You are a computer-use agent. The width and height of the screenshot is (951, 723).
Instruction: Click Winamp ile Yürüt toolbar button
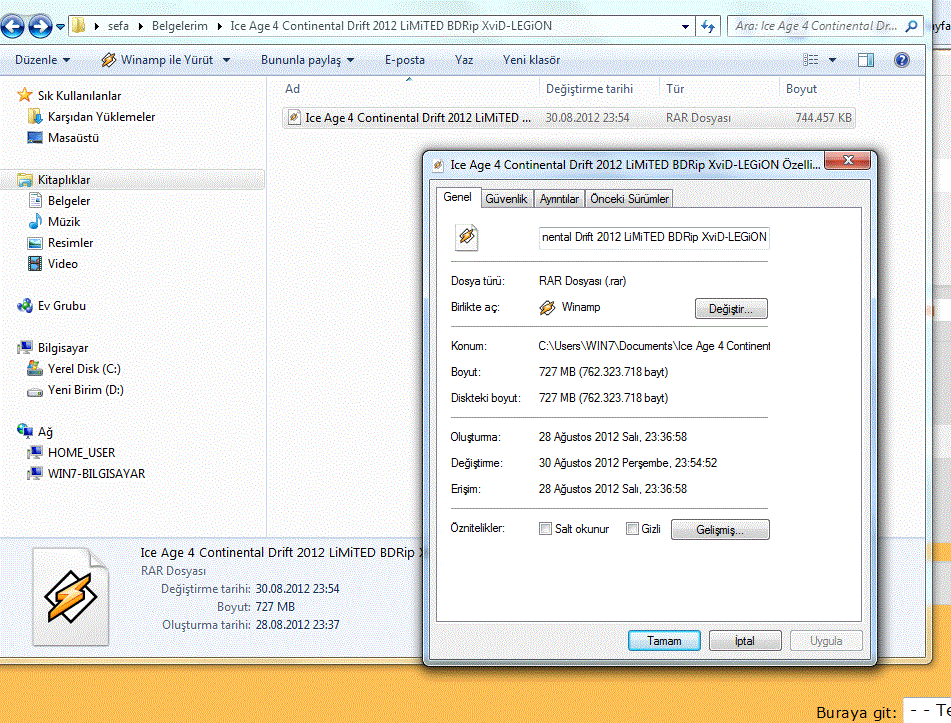[x=158, y=60]
